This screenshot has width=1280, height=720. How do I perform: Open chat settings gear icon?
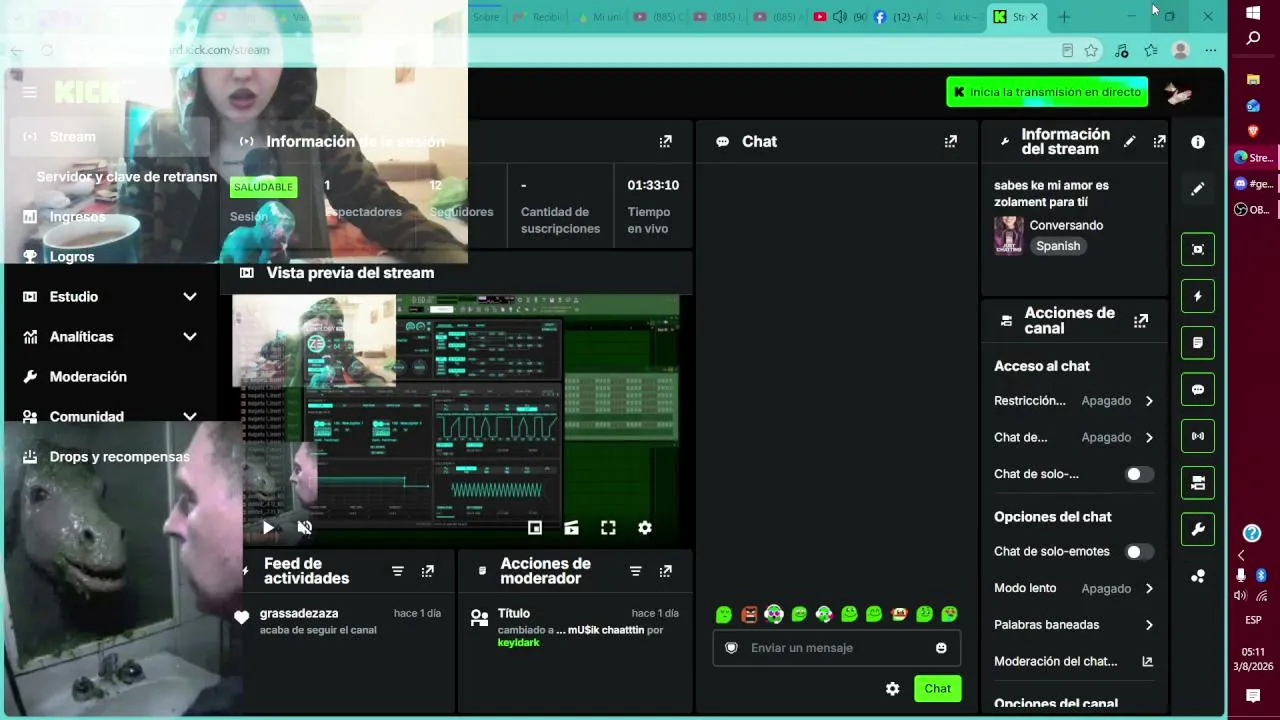coord(893,689)
